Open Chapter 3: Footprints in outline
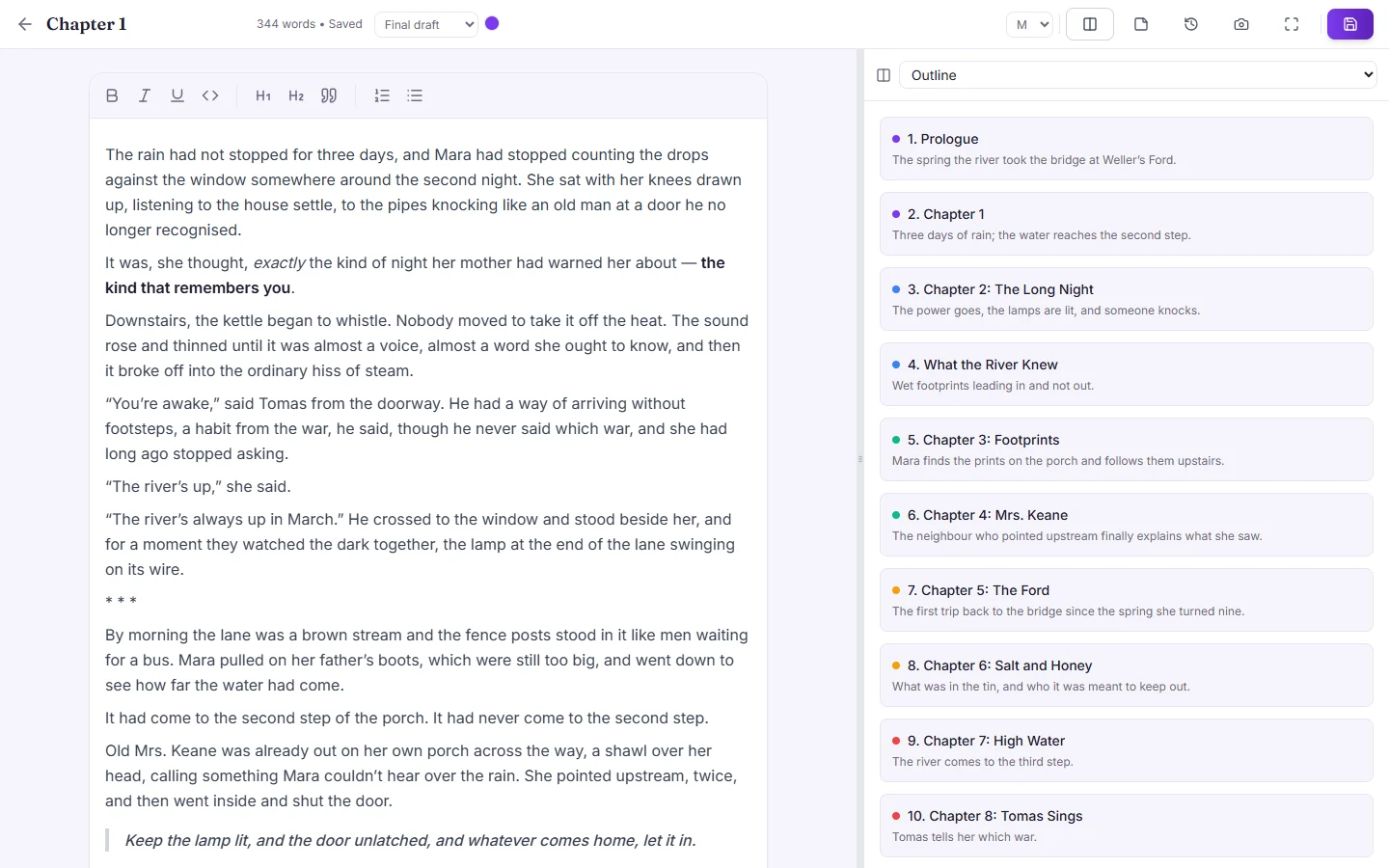This screenshot has height=868, width=1389. pos(1127,449)
